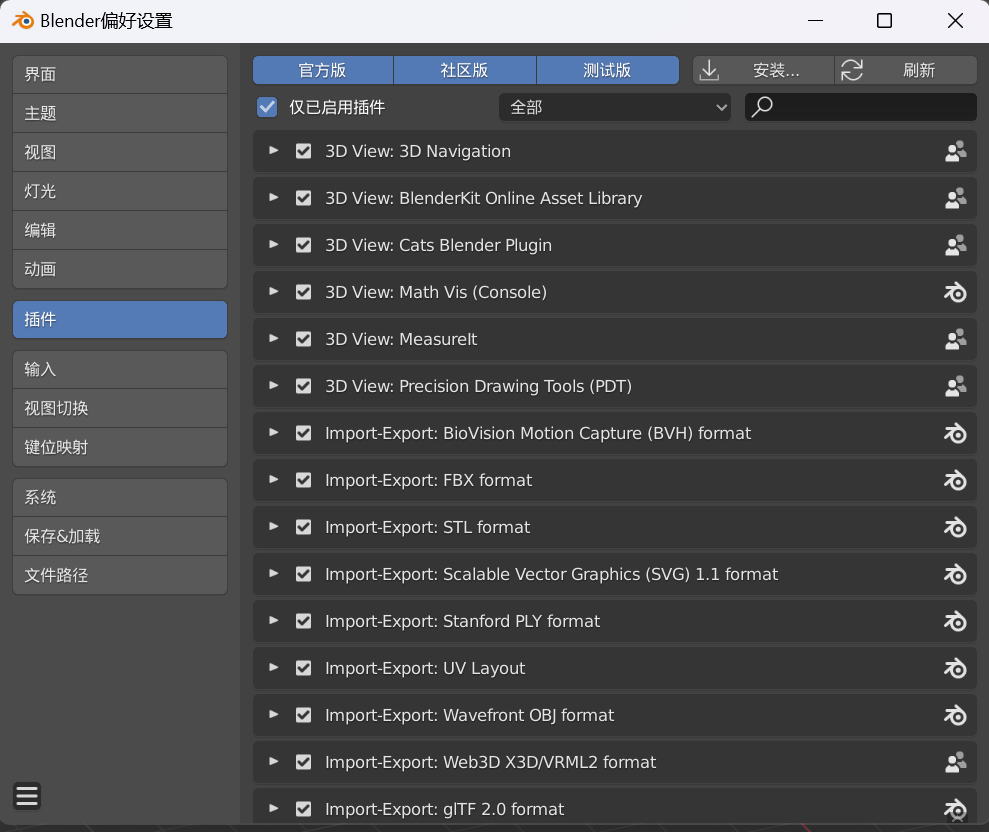This screenshot has height=832, width=989.
Task: Expand Scalable Vector Graphics (SVG) details
Action: click(273, 573)
